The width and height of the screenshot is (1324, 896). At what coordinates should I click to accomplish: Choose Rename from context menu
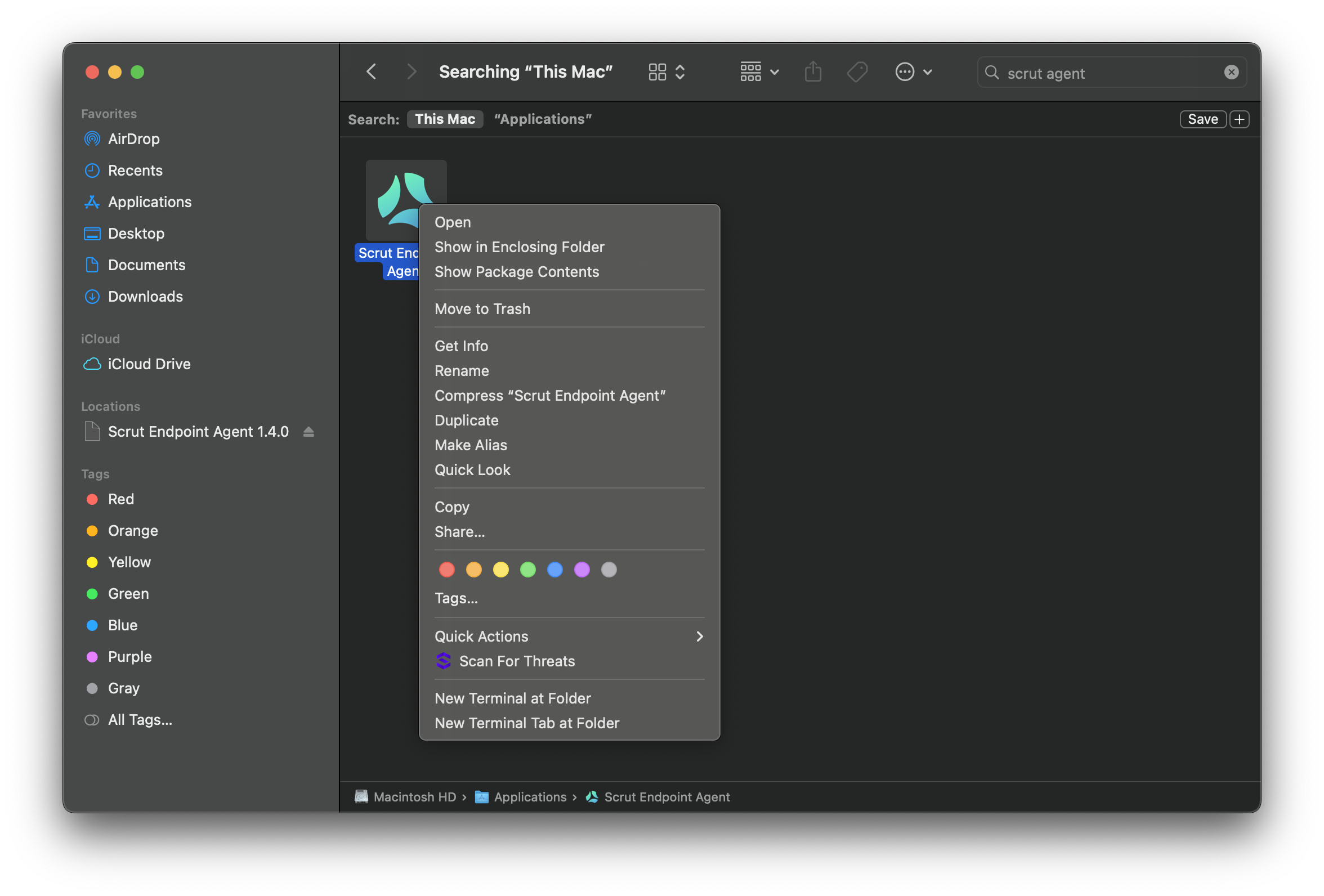(x=569, y=371)
